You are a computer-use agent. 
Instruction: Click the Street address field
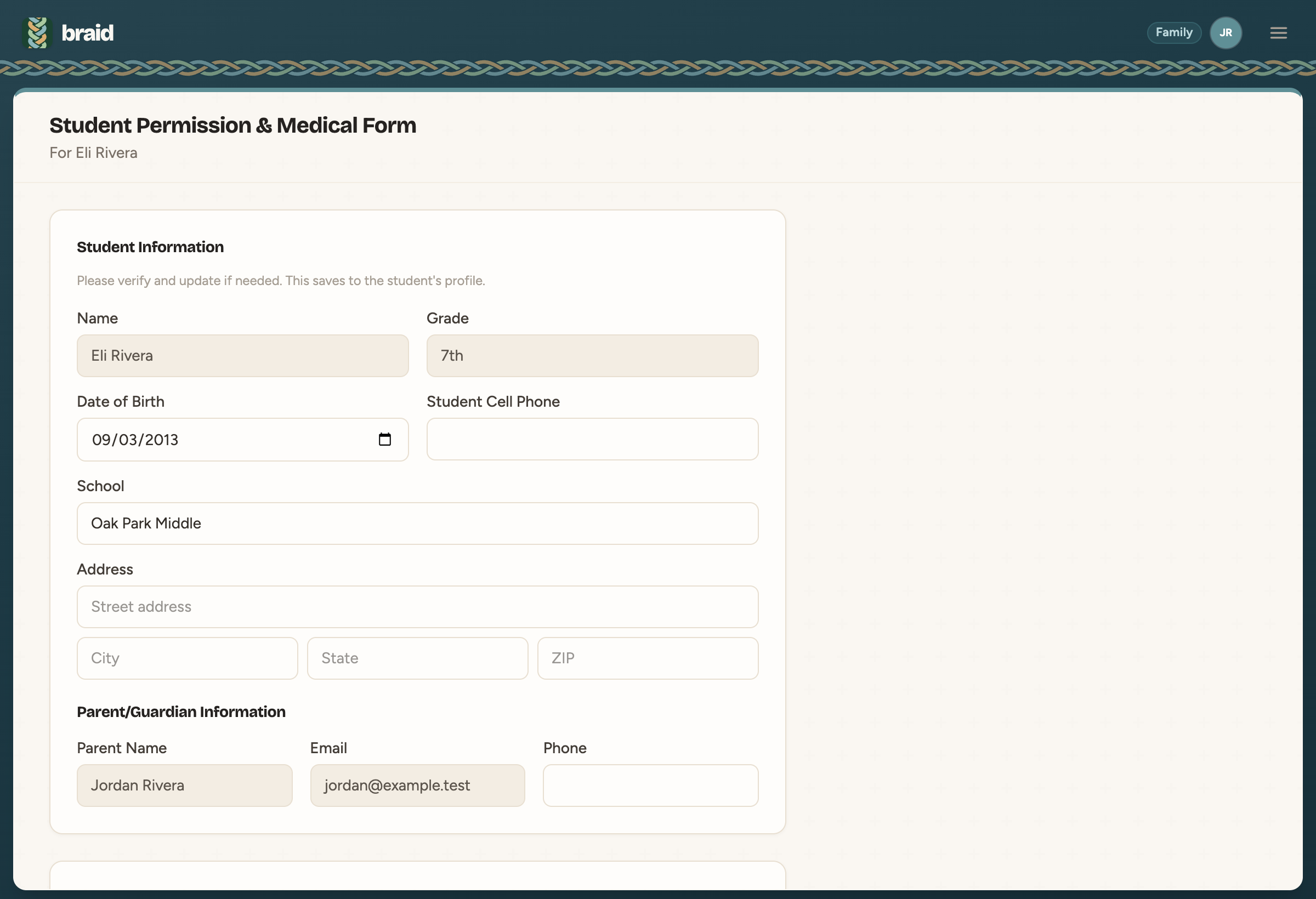[417, 606]
